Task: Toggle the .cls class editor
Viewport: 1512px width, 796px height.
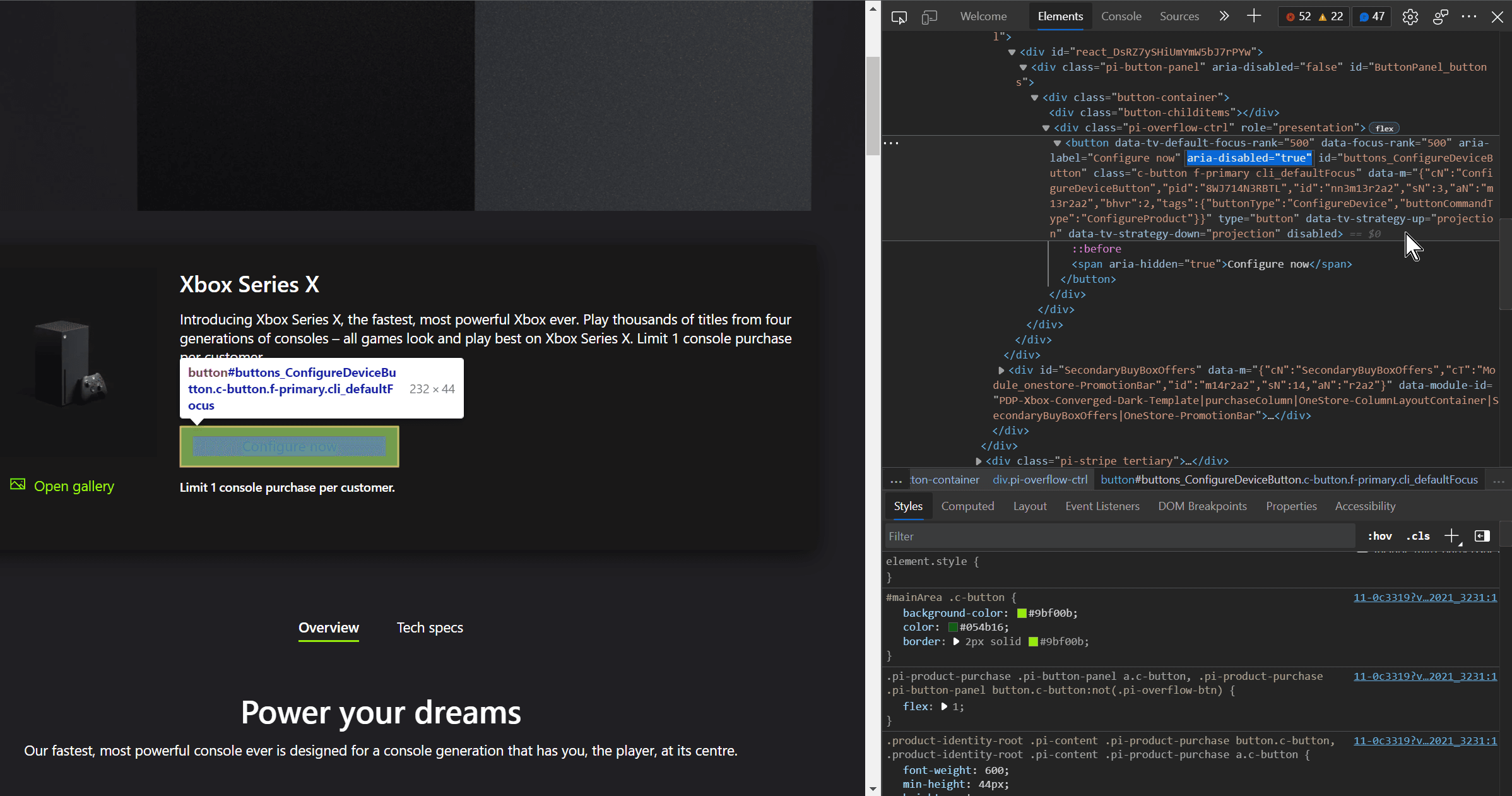Action: point(1418,536)
